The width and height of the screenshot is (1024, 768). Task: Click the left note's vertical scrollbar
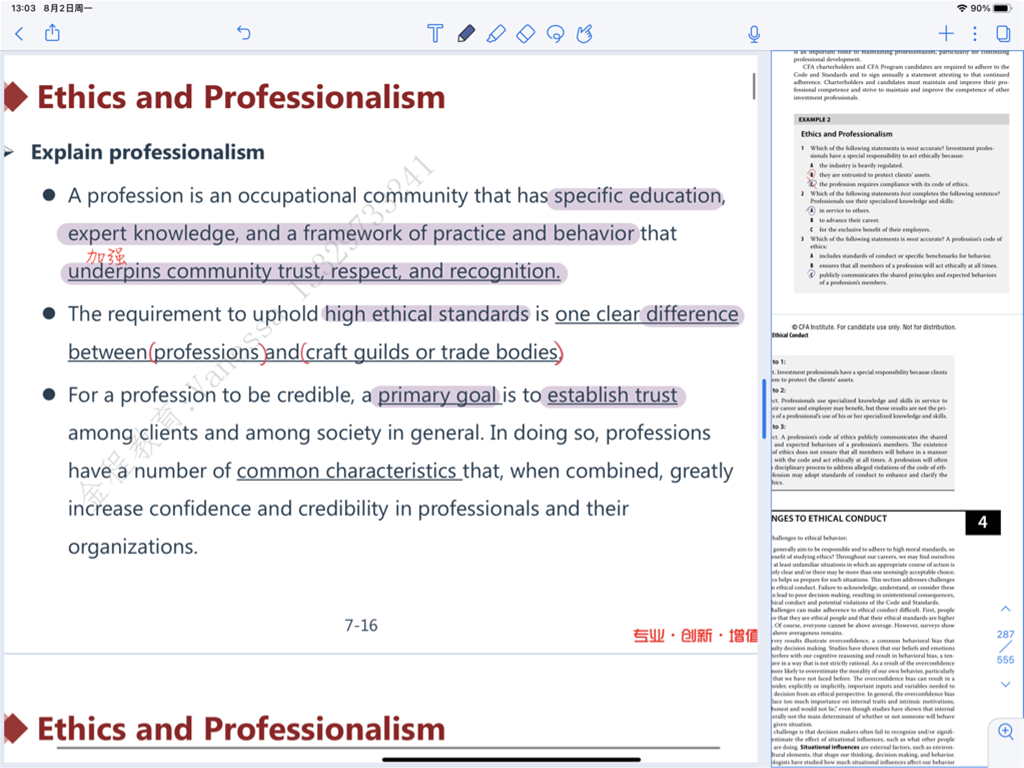(754, 86)
